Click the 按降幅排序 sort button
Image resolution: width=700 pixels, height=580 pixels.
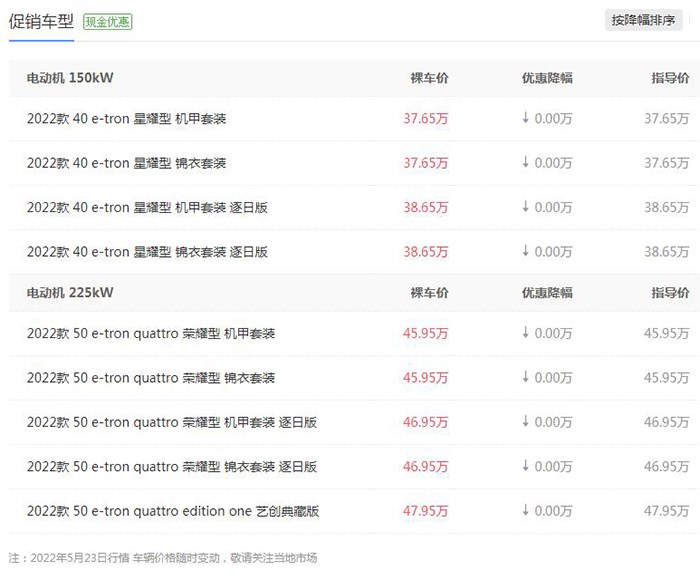tap(643, 20)
